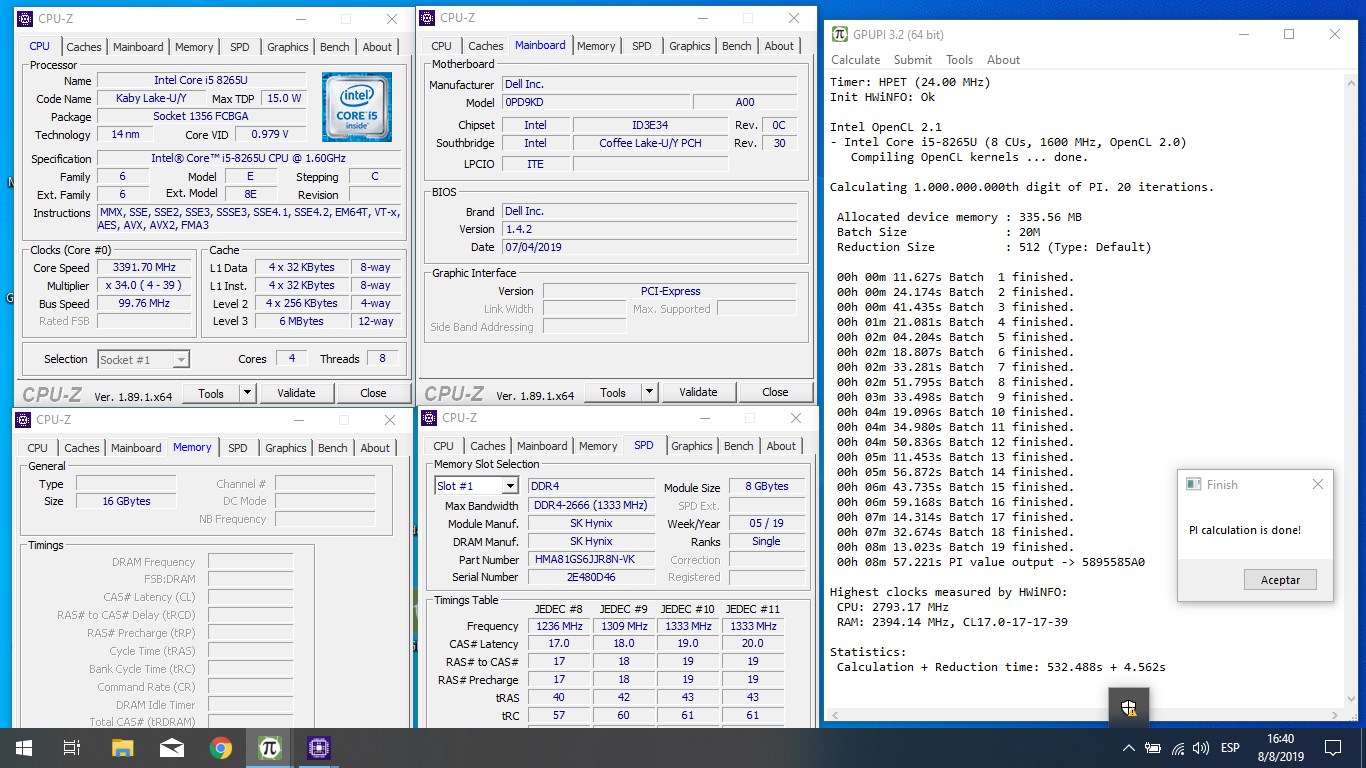This screenshot has height=768, width=1366.
Task: Expand Tools dropdown arrow in CPU window
Action: (248, 393)
